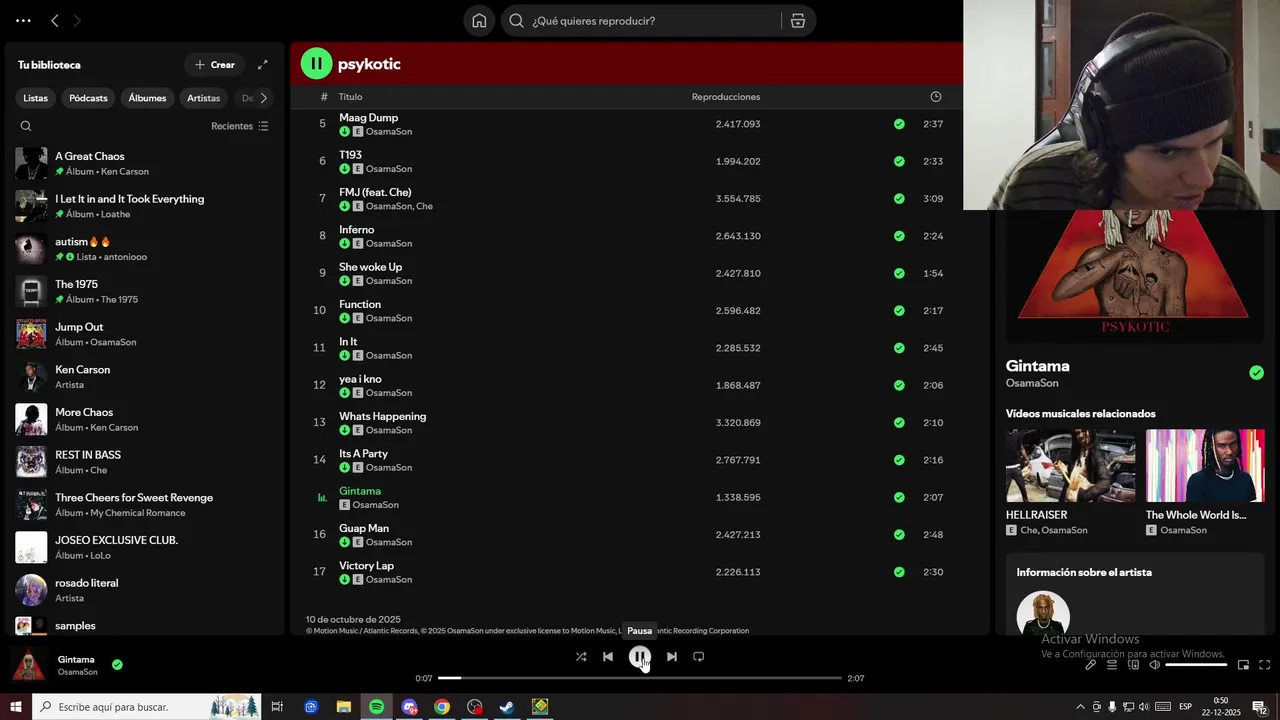Go back with the top arrow
This screenshot has height=720, width=1280.
(x=55, y=21)
